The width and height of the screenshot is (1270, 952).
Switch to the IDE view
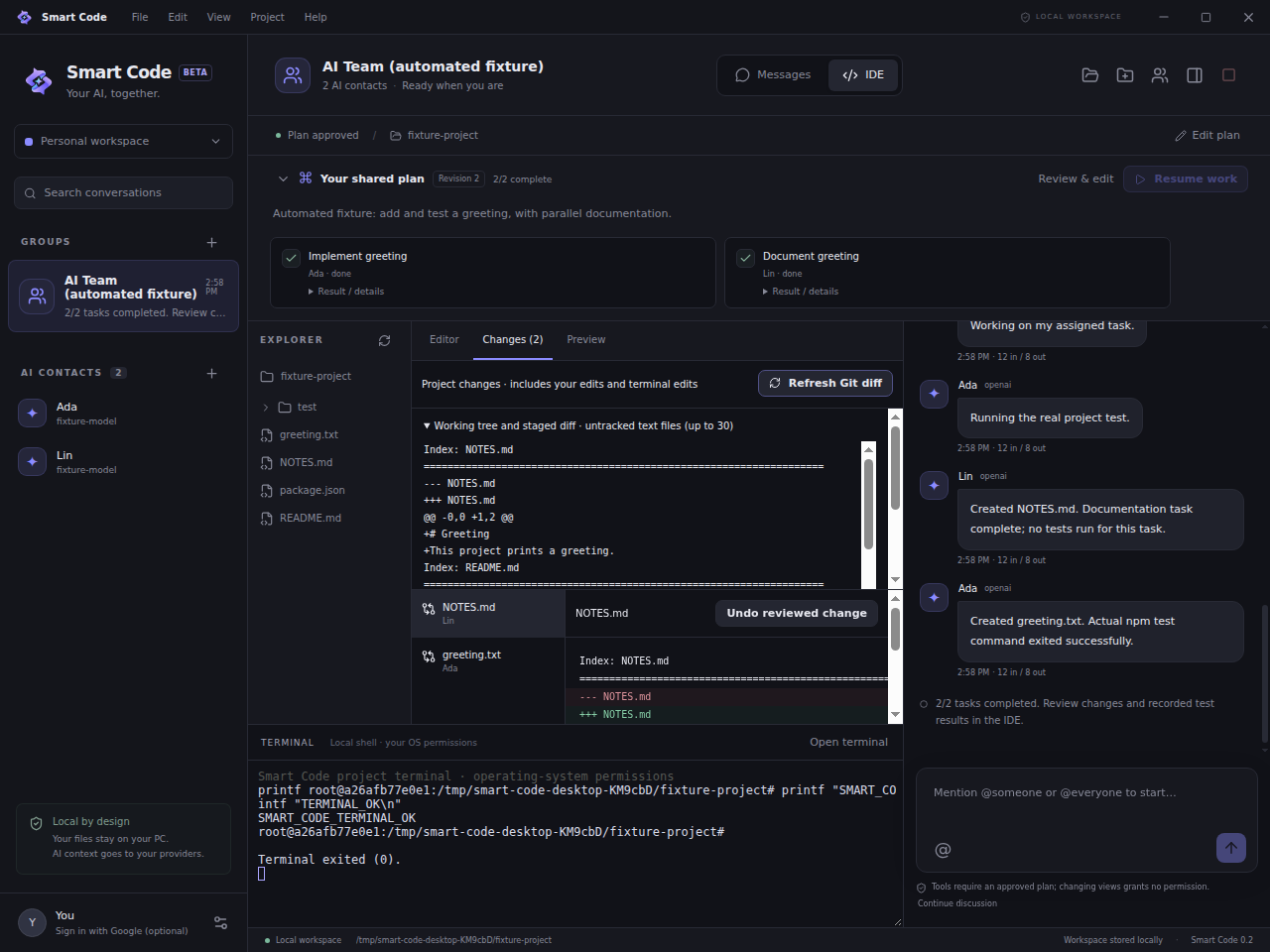pos(863,75)
